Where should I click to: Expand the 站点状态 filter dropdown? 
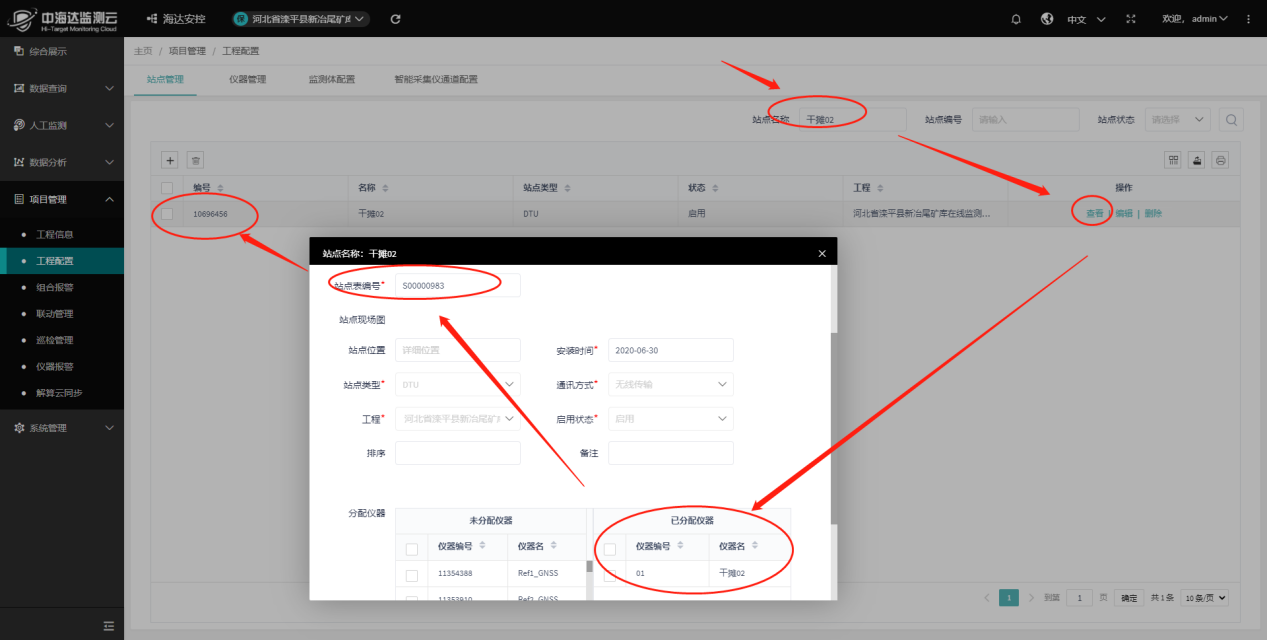click(1177, 120)
